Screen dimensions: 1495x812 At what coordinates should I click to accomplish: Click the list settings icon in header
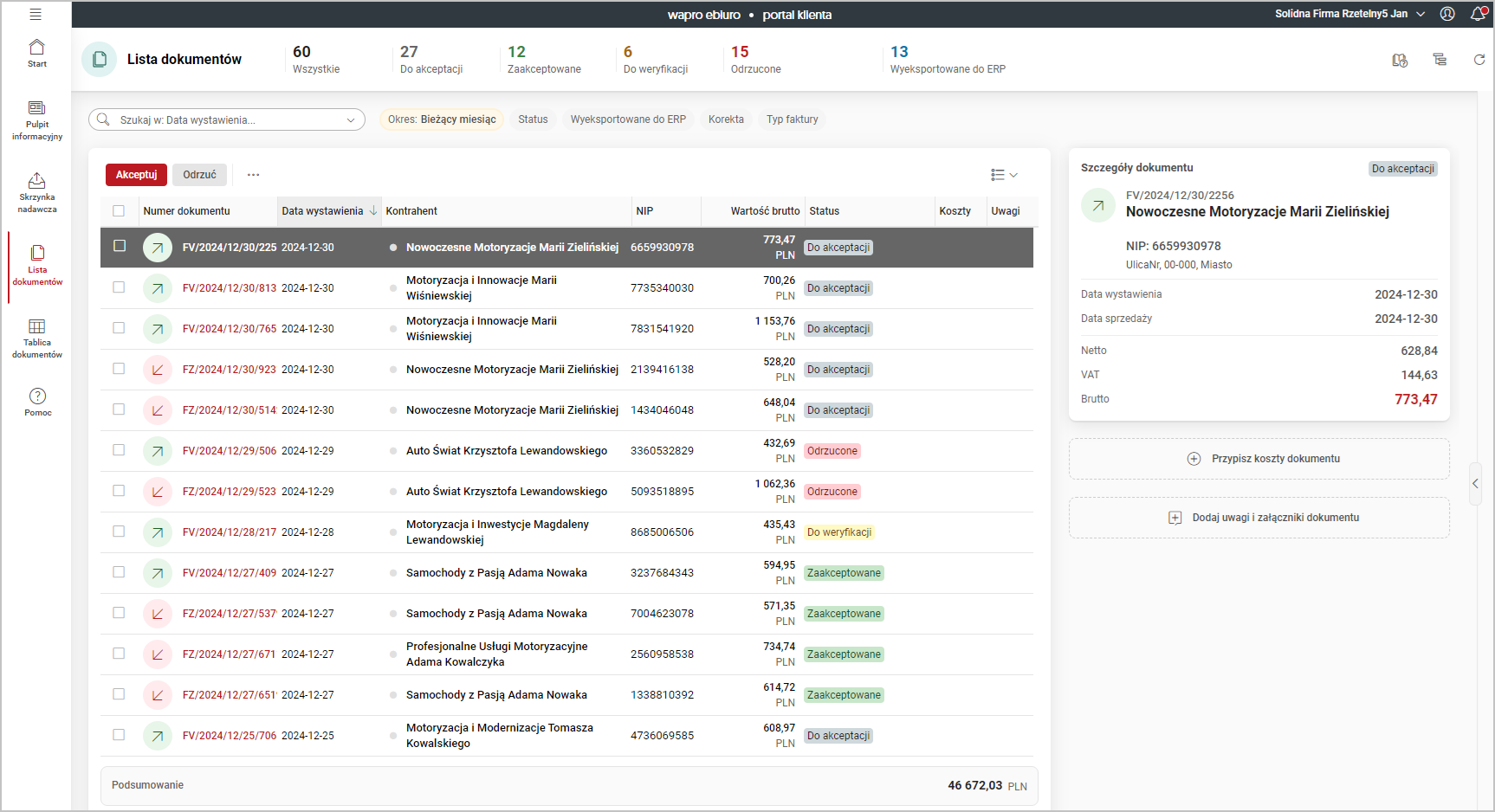pos(1440,60)
